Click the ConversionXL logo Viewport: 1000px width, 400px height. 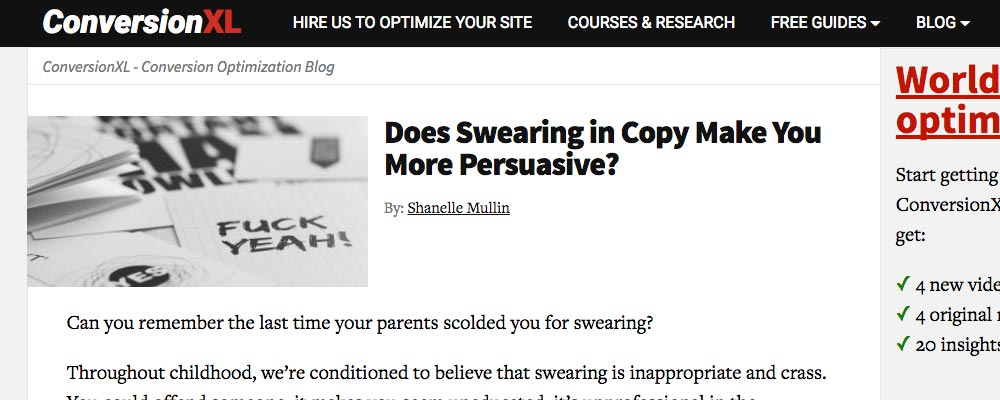coord(141,22)
